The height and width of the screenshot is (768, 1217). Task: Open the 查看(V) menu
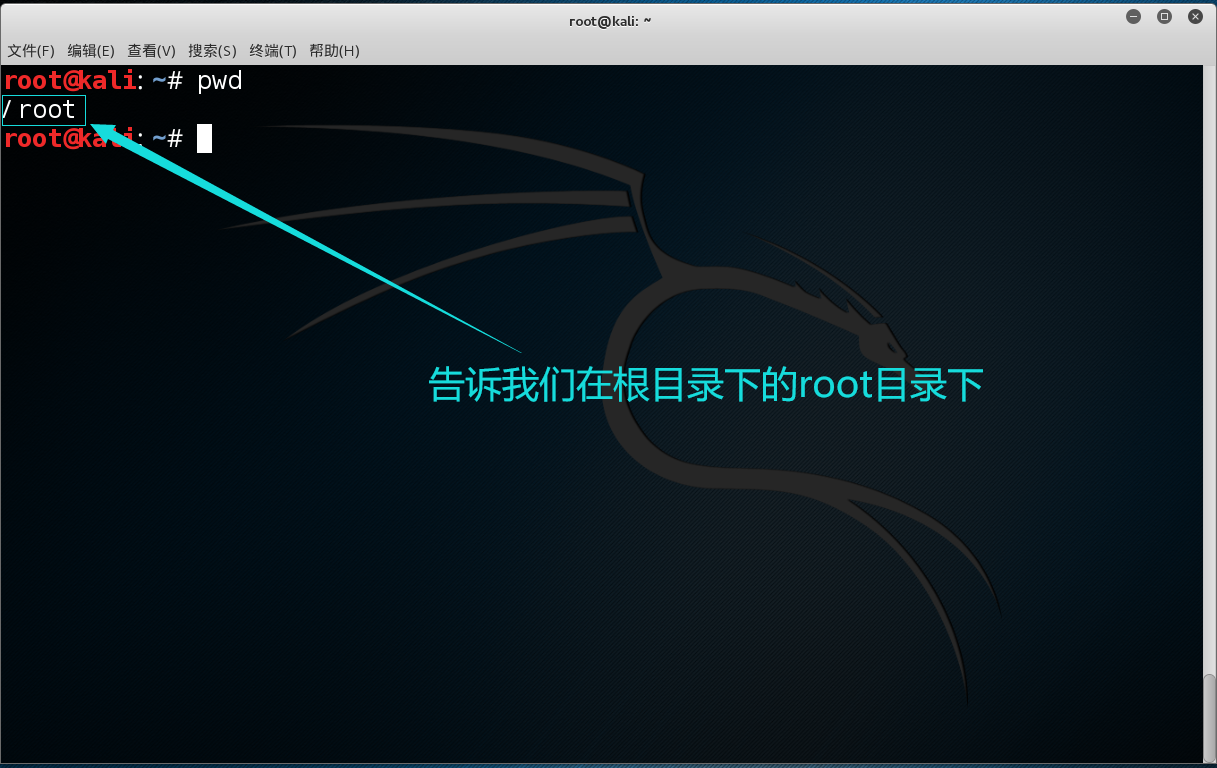(x=151, y=51)
